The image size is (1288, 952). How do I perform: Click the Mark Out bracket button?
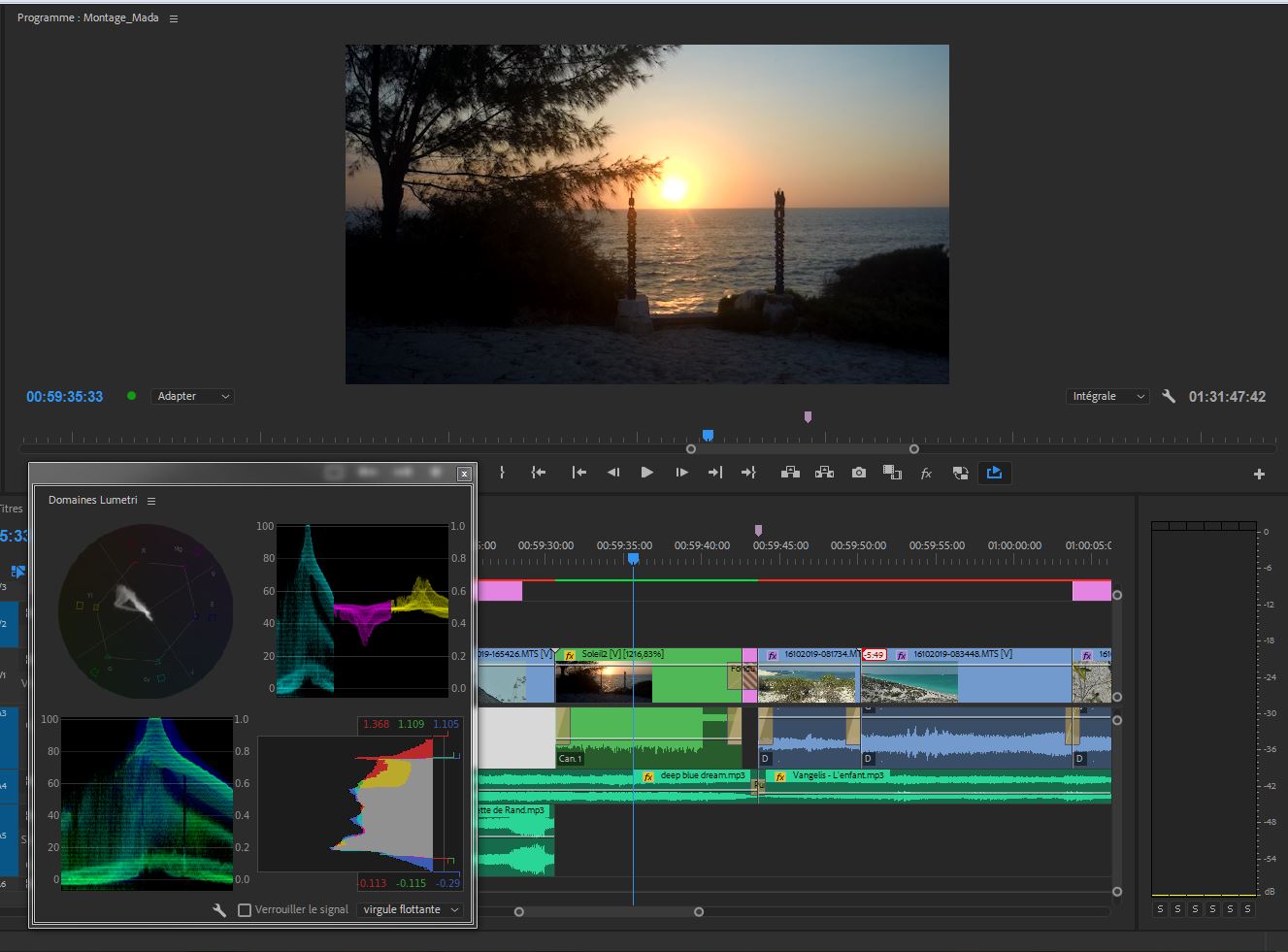pyautogui.click(x=502, y=473)
